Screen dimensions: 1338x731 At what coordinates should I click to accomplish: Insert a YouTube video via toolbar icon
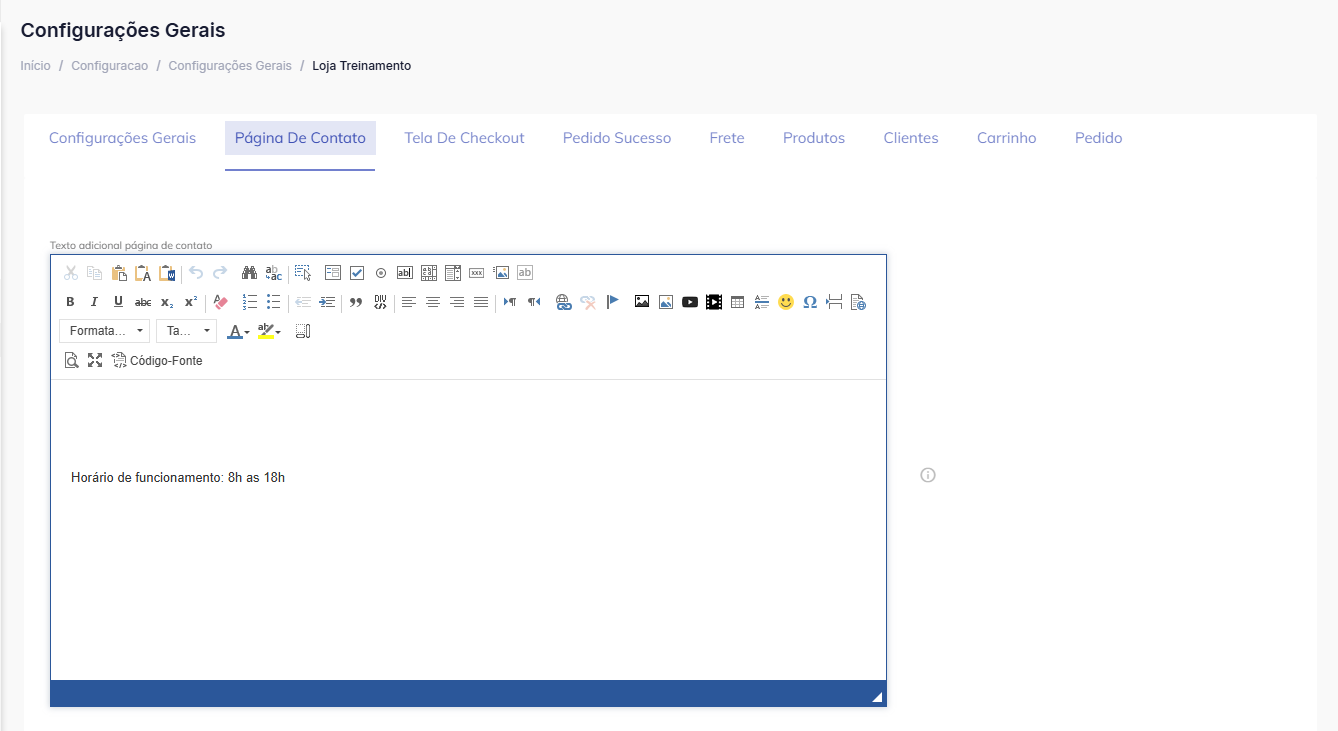690,302
